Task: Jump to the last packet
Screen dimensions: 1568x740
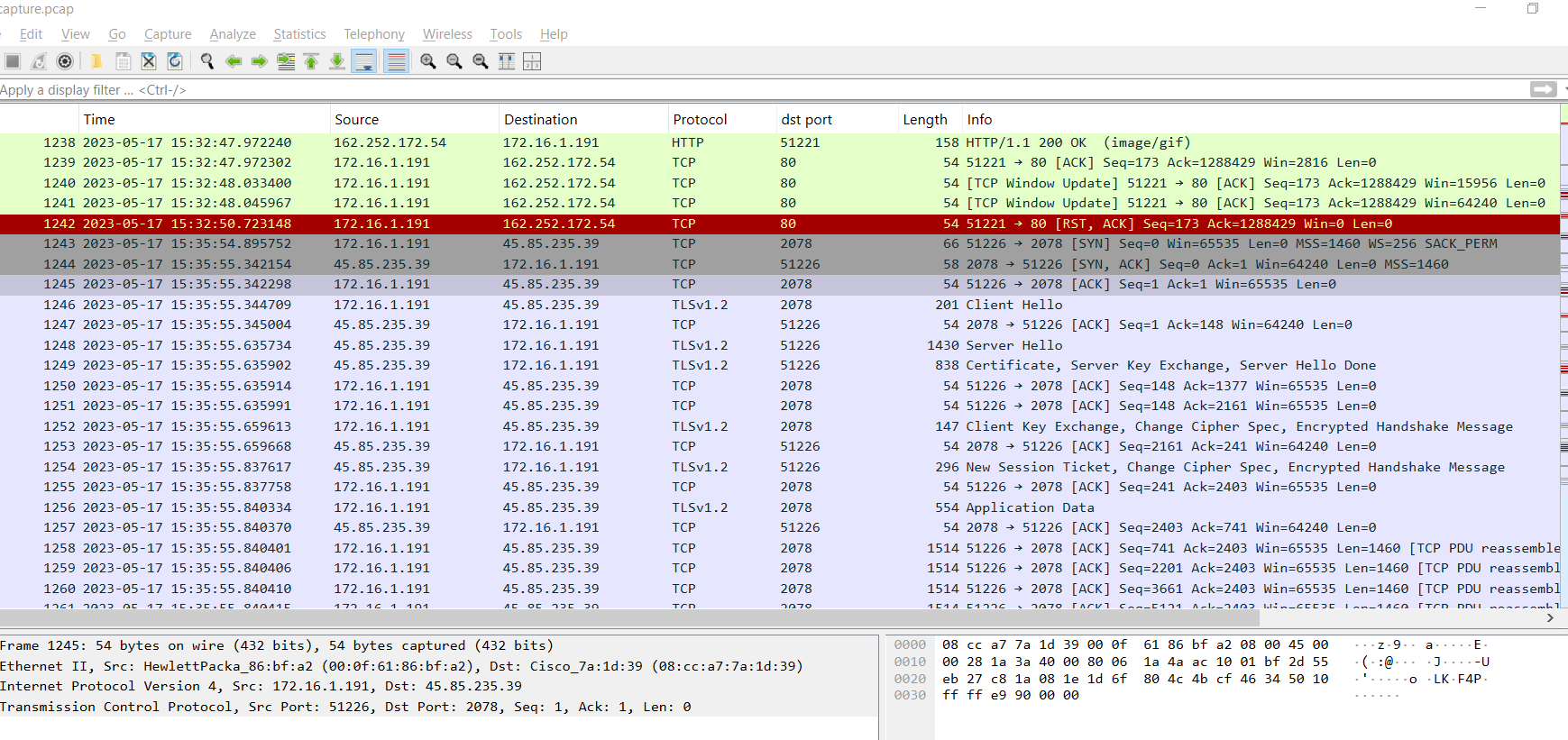Action: click(336, 61)
